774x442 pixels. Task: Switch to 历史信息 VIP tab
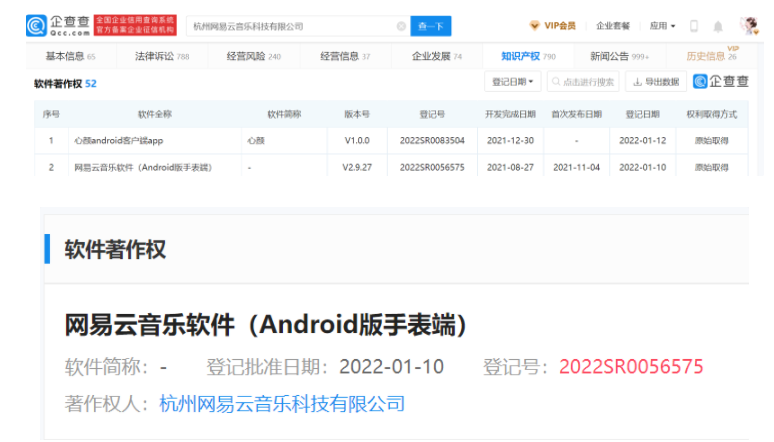(x=711, y=56)
